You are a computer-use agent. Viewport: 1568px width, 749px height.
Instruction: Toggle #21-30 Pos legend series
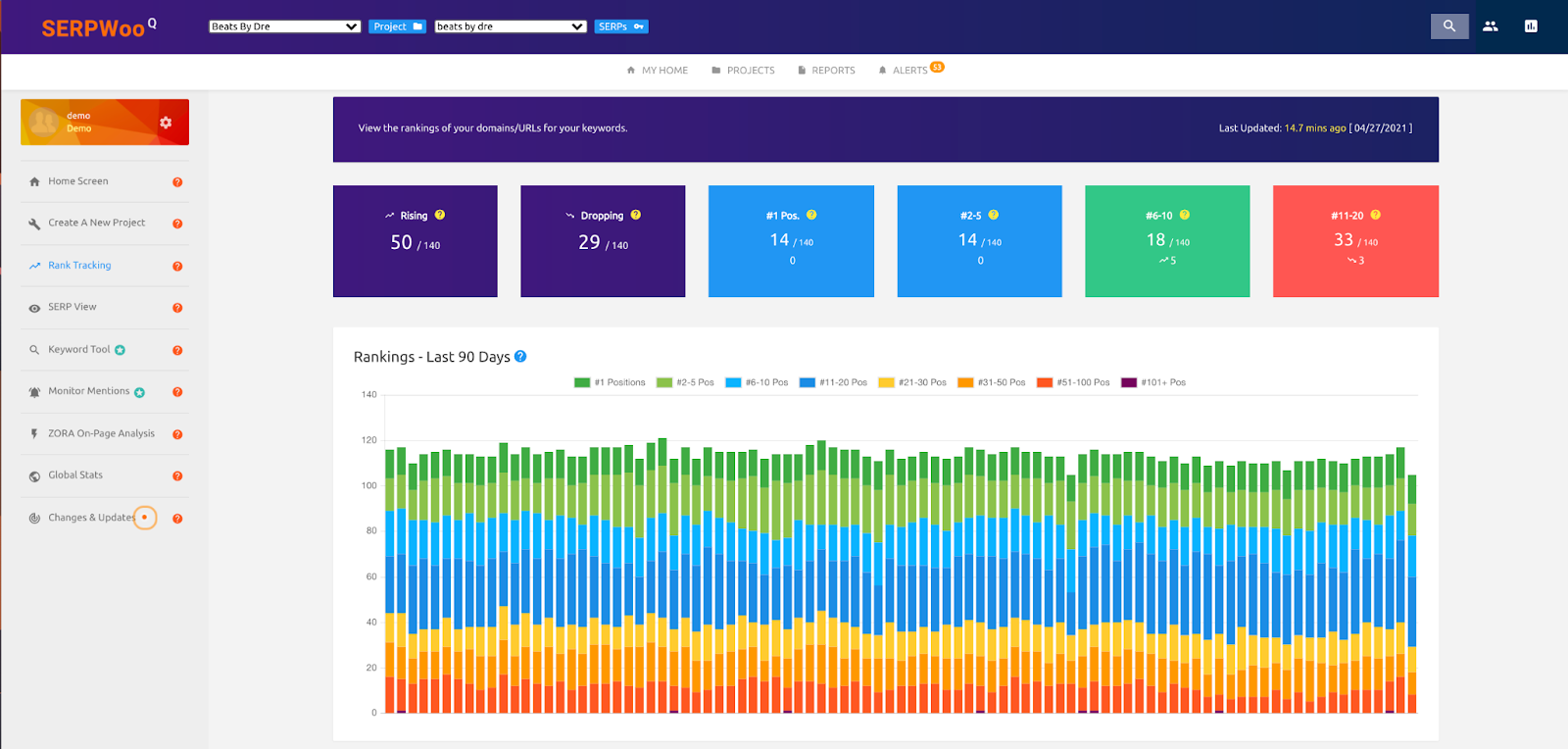tap(912, 382)
